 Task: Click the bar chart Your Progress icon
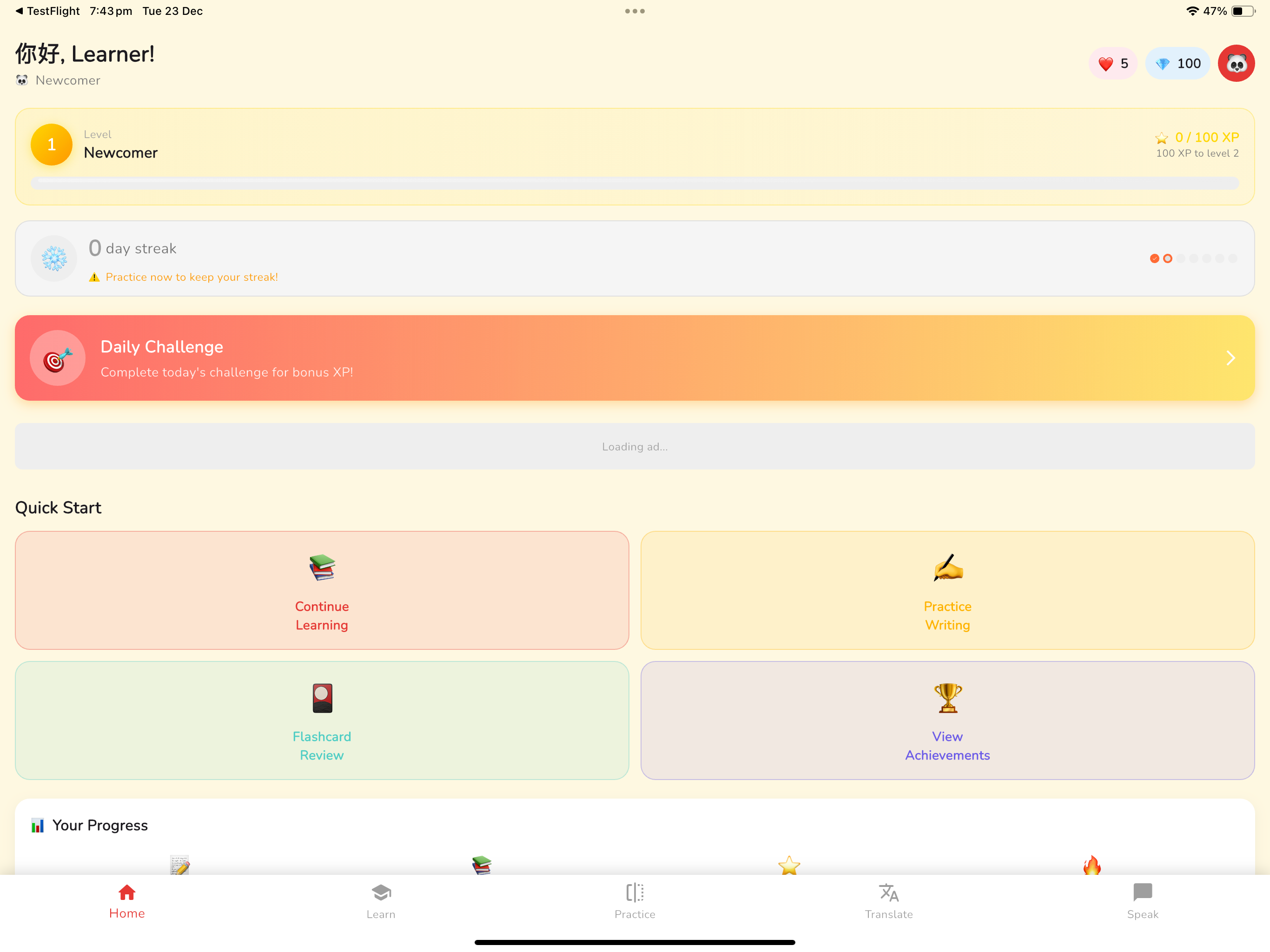coord(38,825)
